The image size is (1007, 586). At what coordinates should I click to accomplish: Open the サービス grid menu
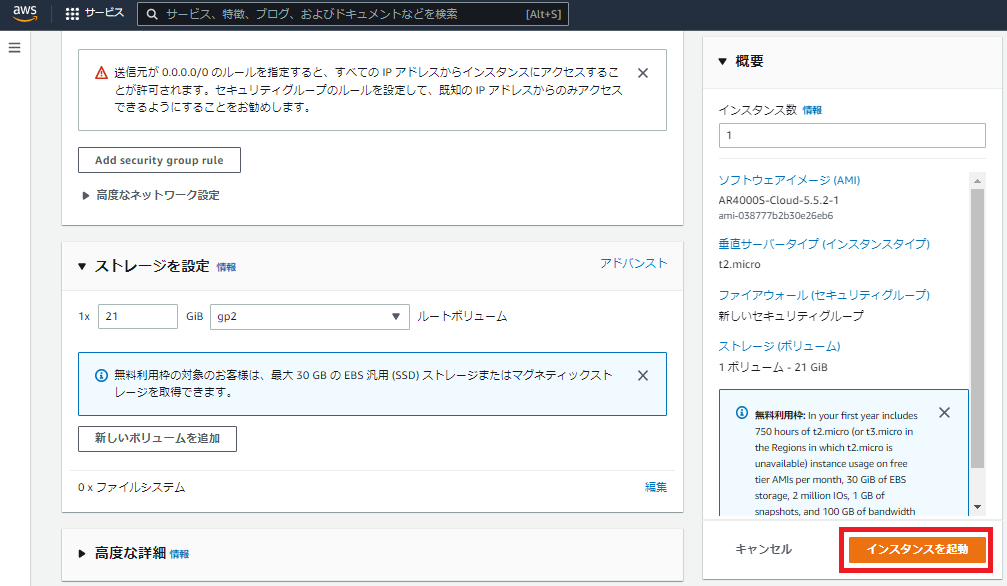pyautogui.click(x=94, y=14)
